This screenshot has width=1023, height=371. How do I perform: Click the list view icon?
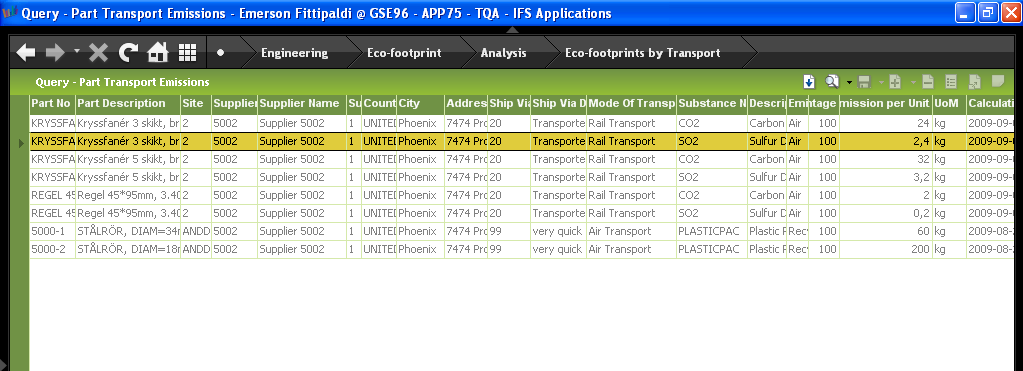point(951,82)
